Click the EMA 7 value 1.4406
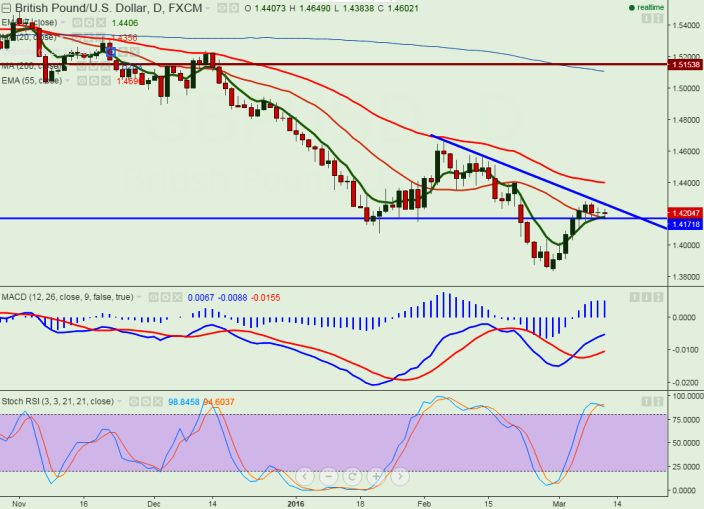This screenshot has width=704, height=509. (x=125, y=23)
